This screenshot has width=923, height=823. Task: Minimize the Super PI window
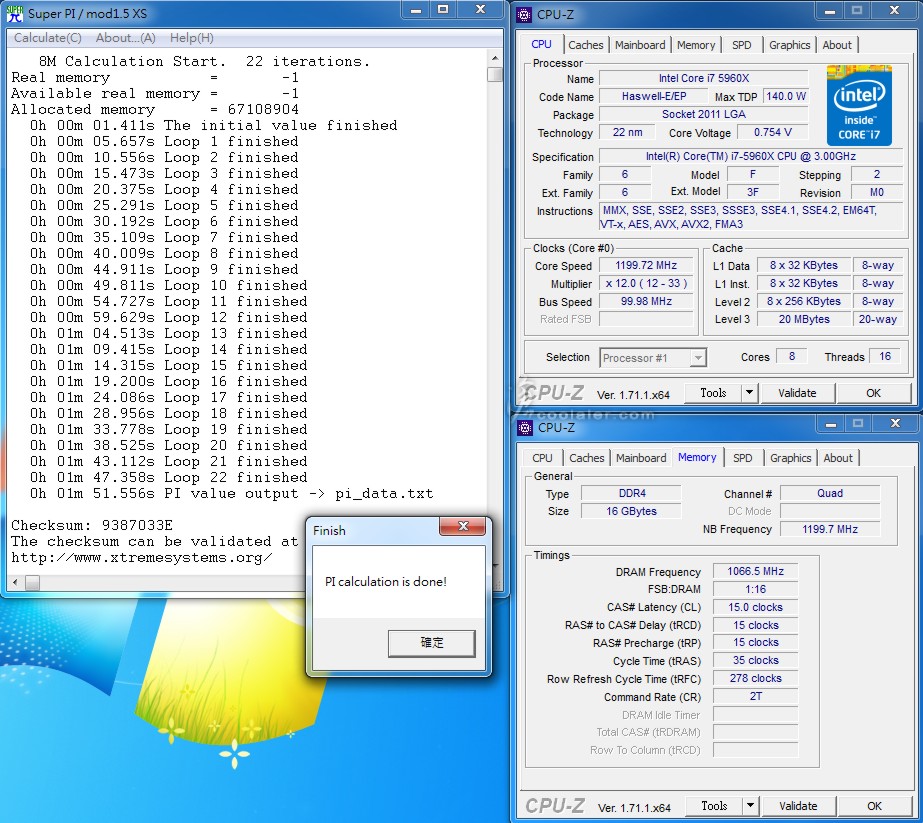point(416,10)
